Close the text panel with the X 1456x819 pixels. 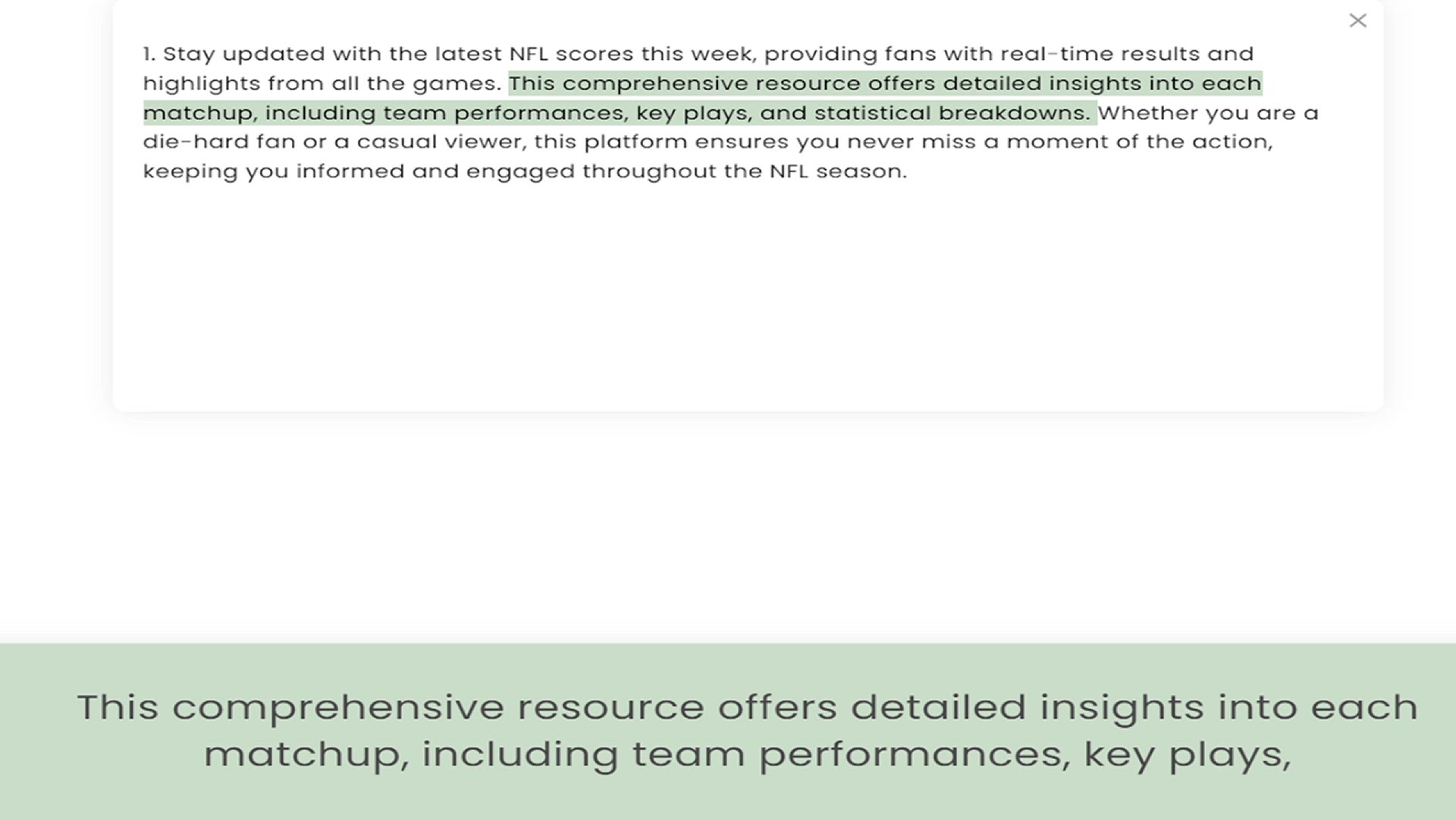[x=1357, y=20]
